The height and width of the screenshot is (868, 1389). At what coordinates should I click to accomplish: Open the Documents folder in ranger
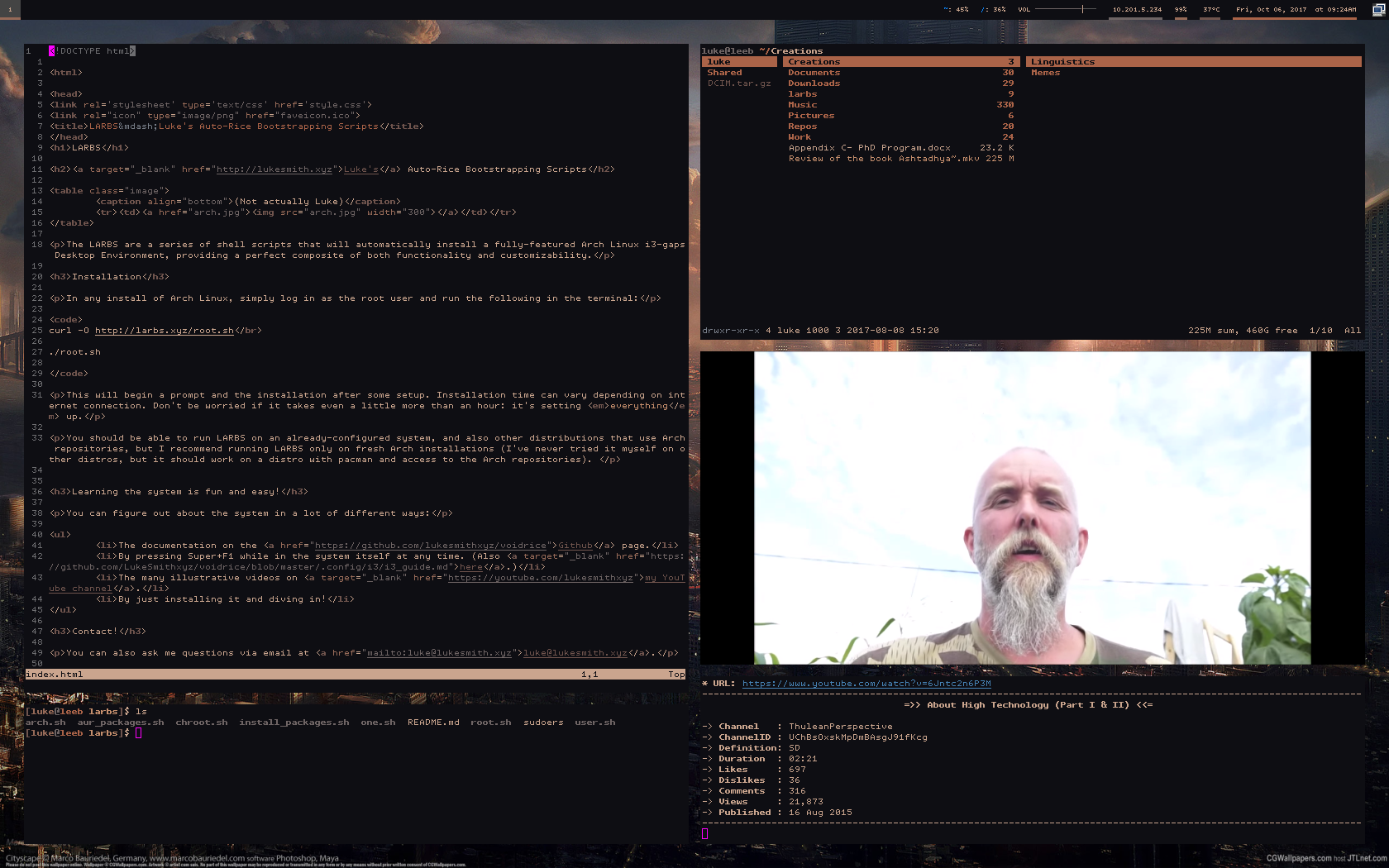click(x=814, y=73)
